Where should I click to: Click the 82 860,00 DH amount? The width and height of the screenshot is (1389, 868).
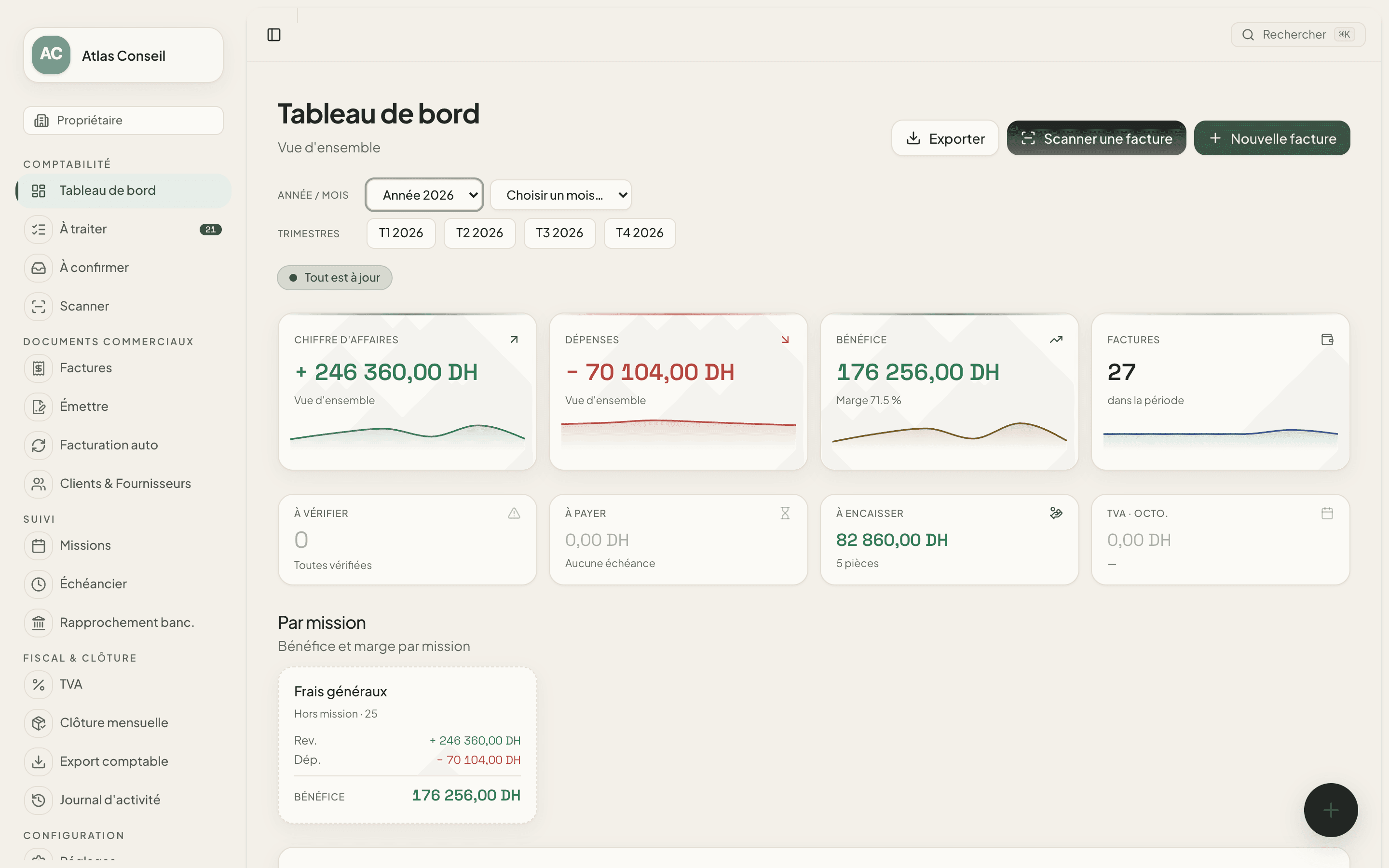(892, 540)
